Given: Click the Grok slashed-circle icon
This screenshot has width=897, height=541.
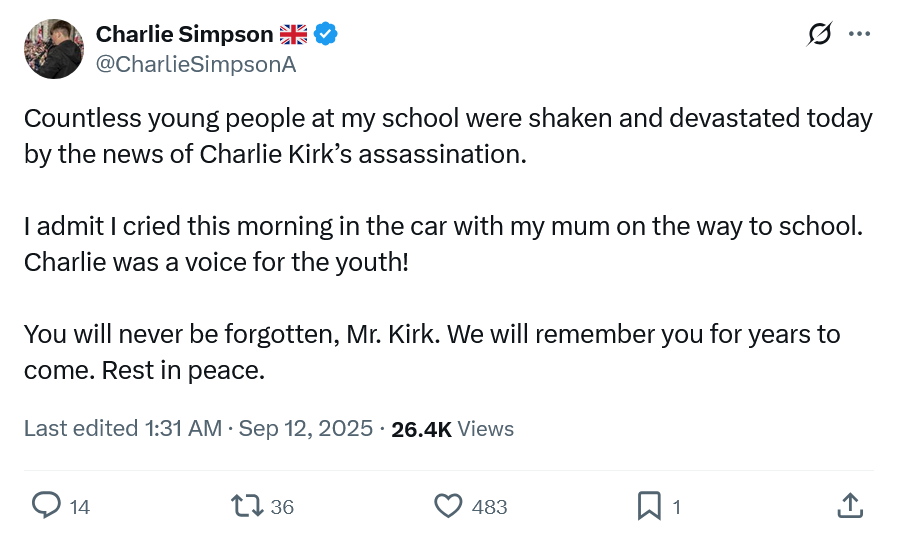Looking at the screenshot, I should click(819, 34).
